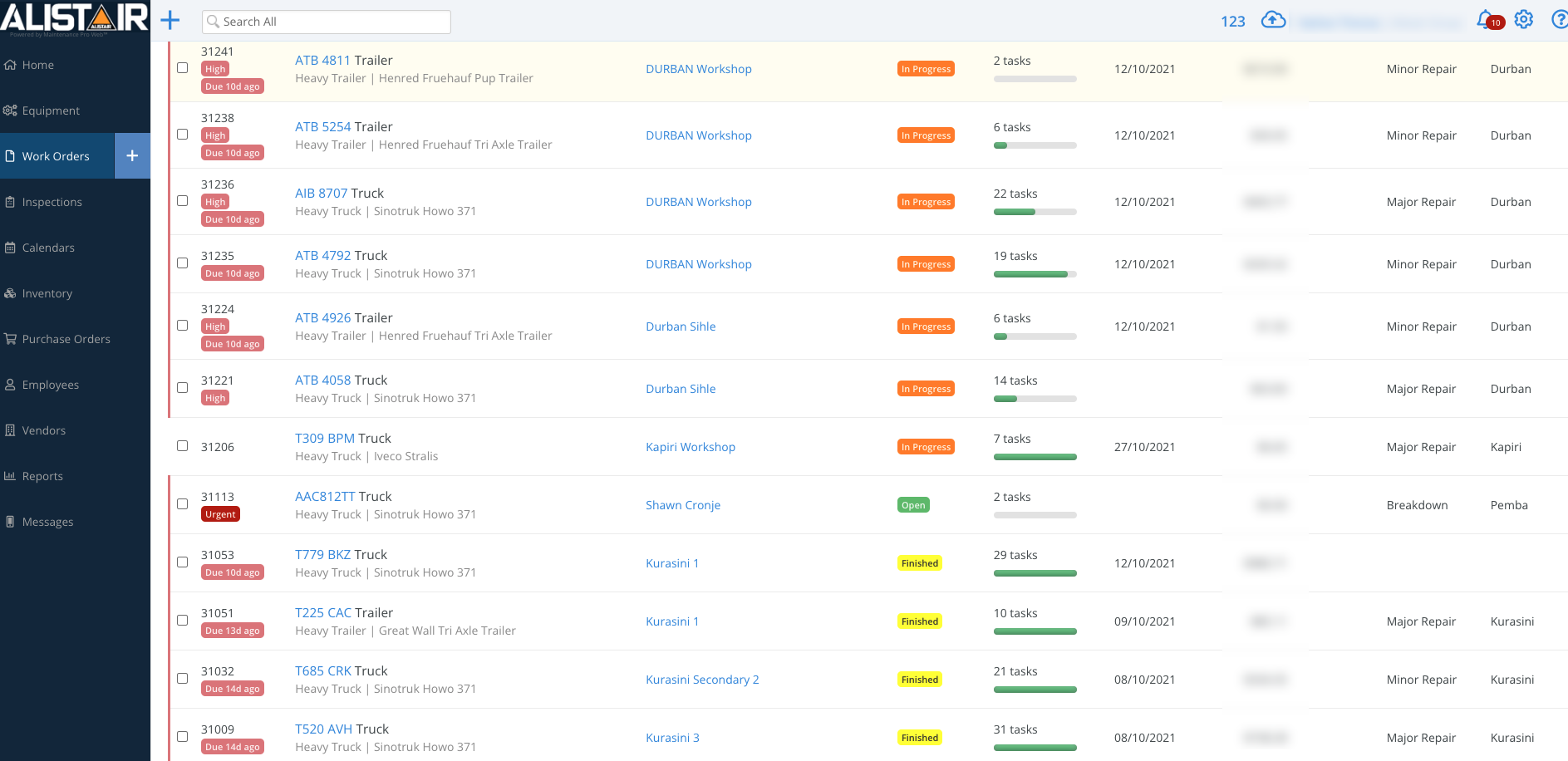Screen dimensions: 1568x761
Task: Open Reports from the sidebar
Action: [x=42, y=476]
